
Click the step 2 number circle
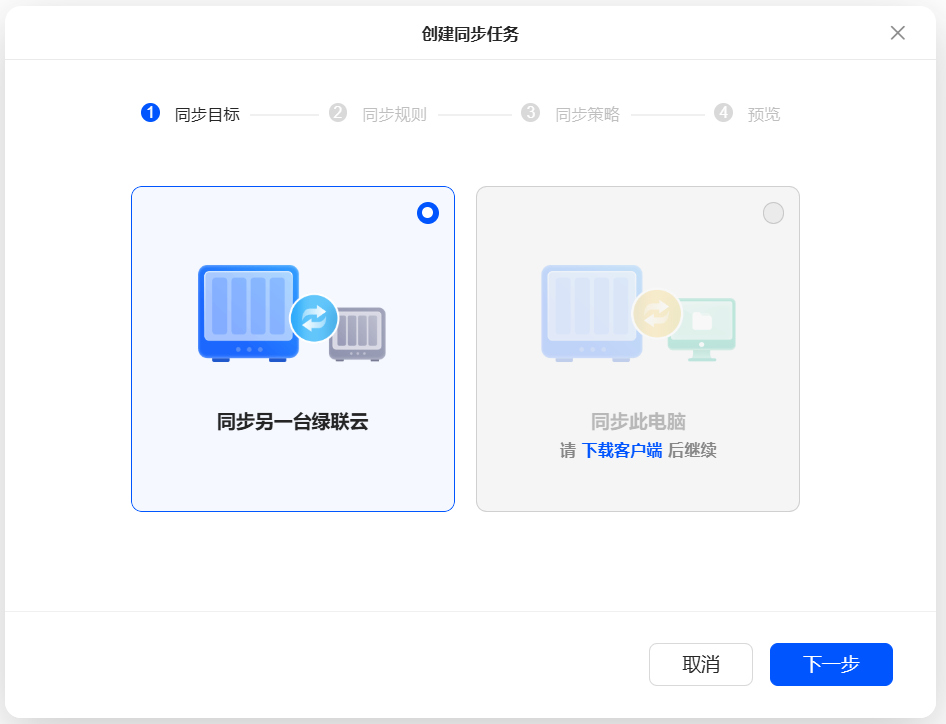(x=338, y=113)
